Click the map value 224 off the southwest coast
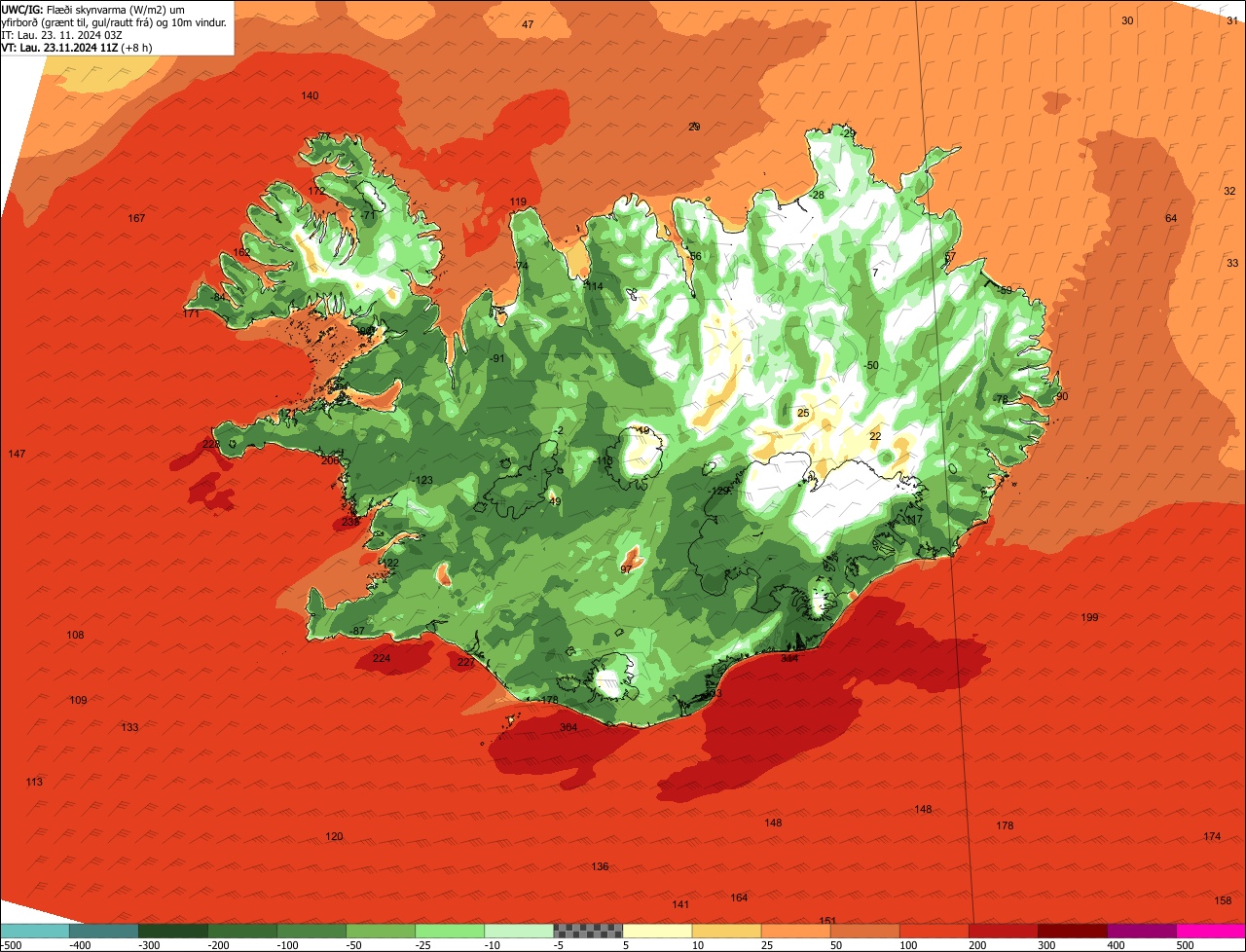This screenshot has height=952, width=1246. point(382,658)
